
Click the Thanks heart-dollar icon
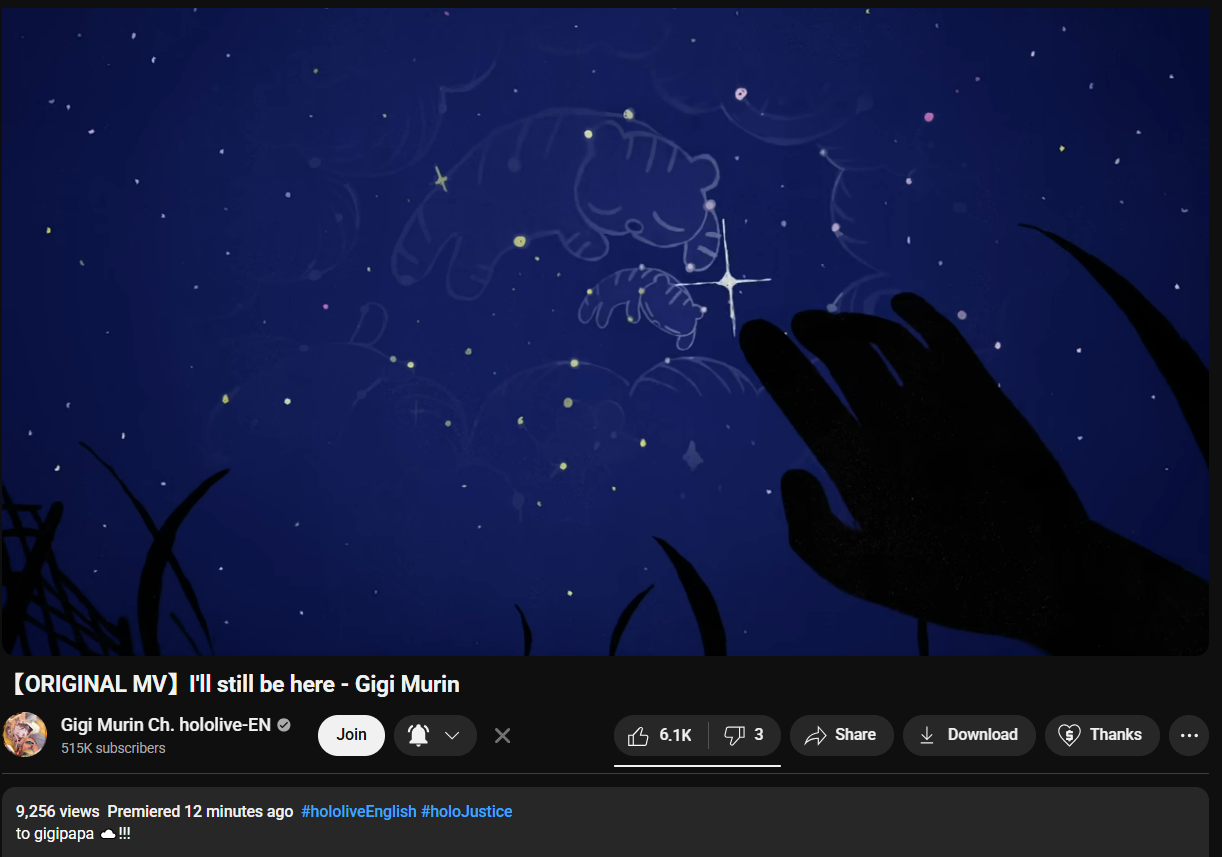pyautogui.click(x=1069, y=735)
